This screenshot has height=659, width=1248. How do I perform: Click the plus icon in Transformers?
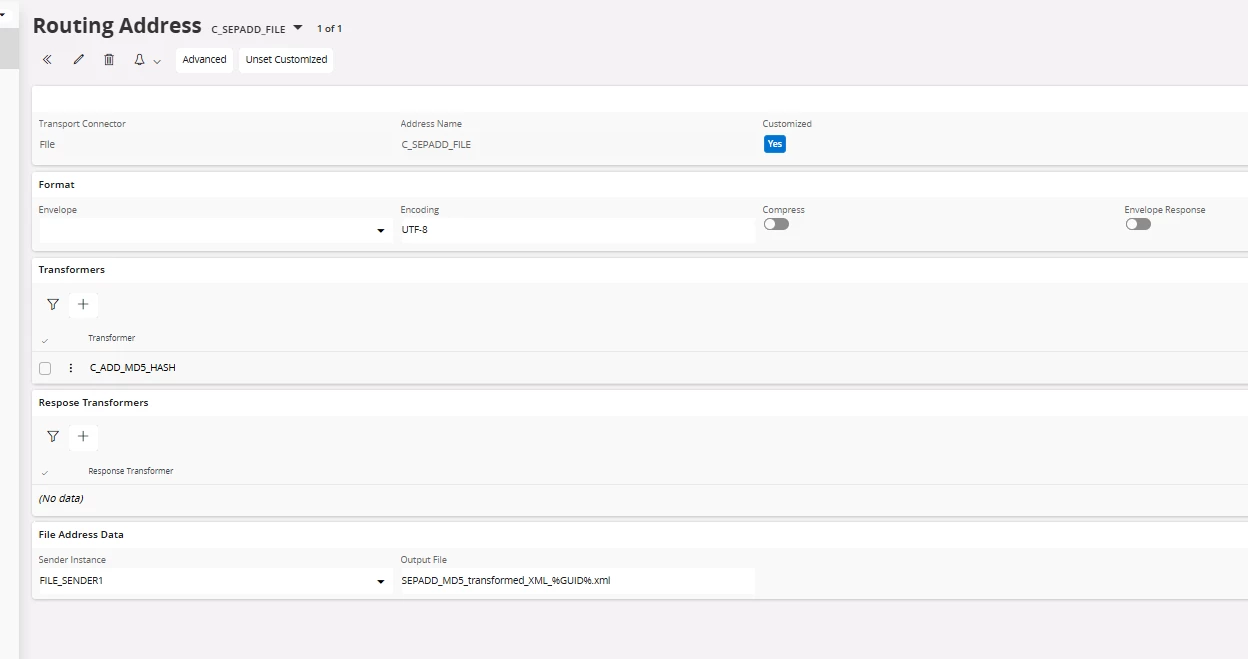pos(83,304)
